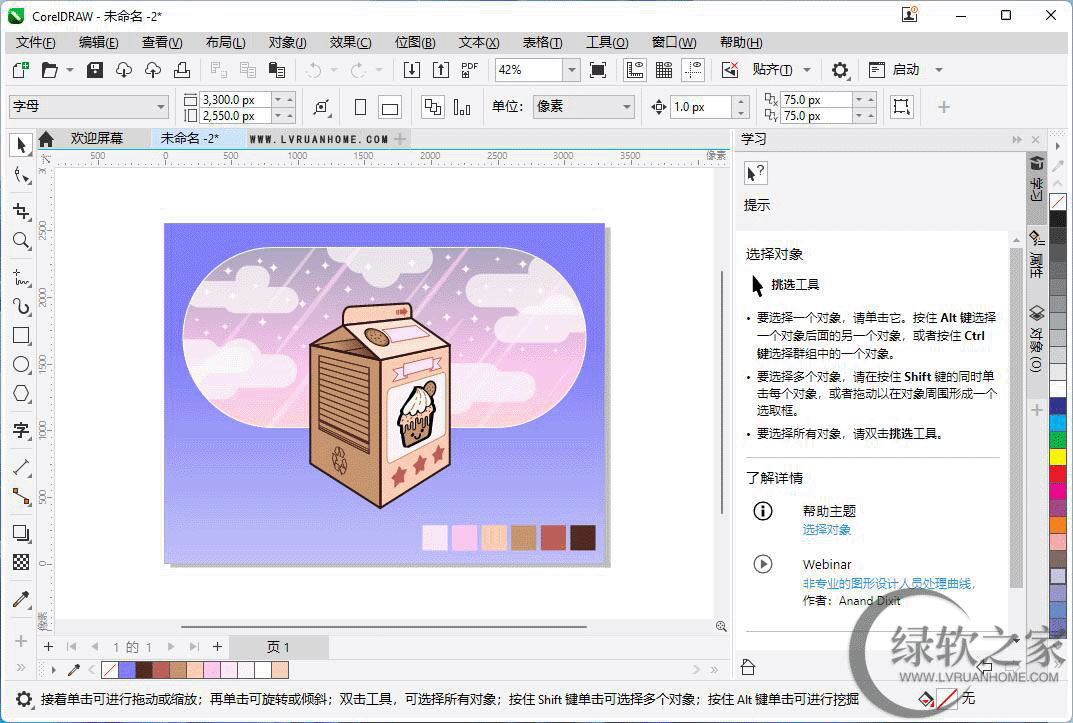Select the Eyedropper tool in the toolbox

(x=20, y=600)
